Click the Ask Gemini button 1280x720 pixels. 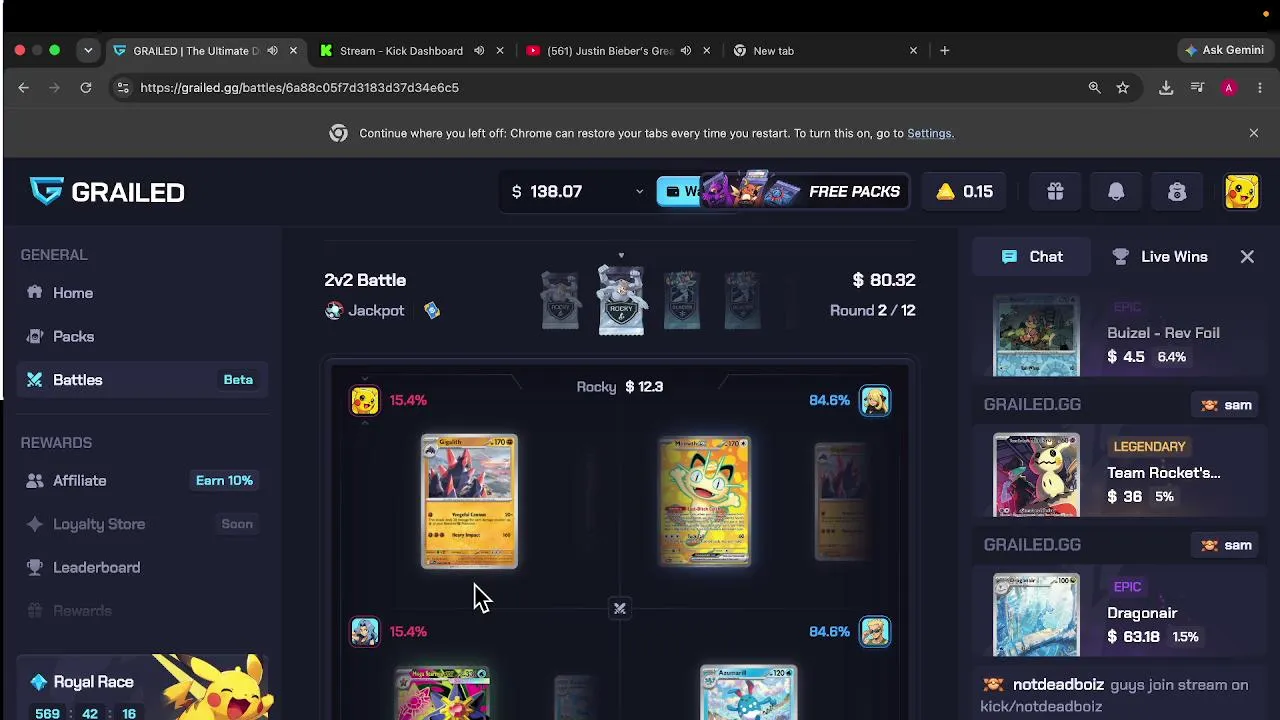1224,50
